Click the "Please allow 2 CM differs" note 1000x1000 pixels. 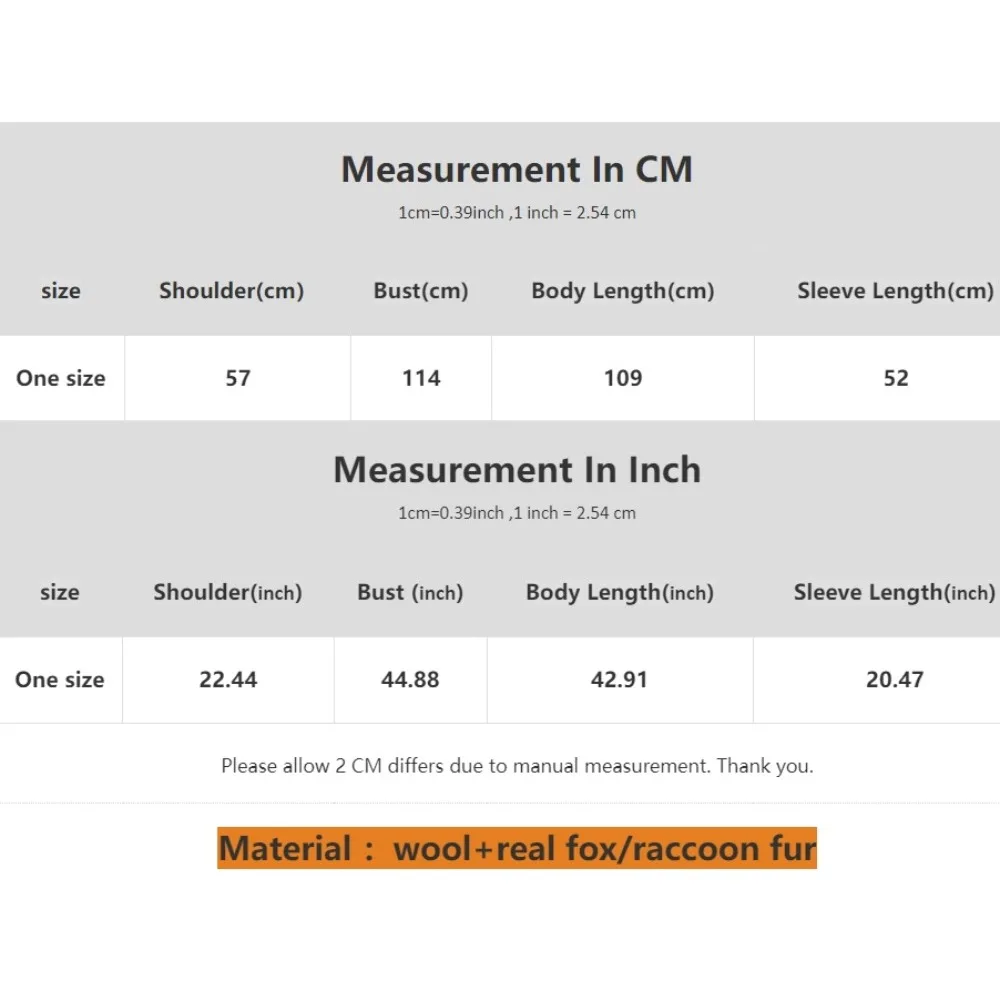click(517, 767)
